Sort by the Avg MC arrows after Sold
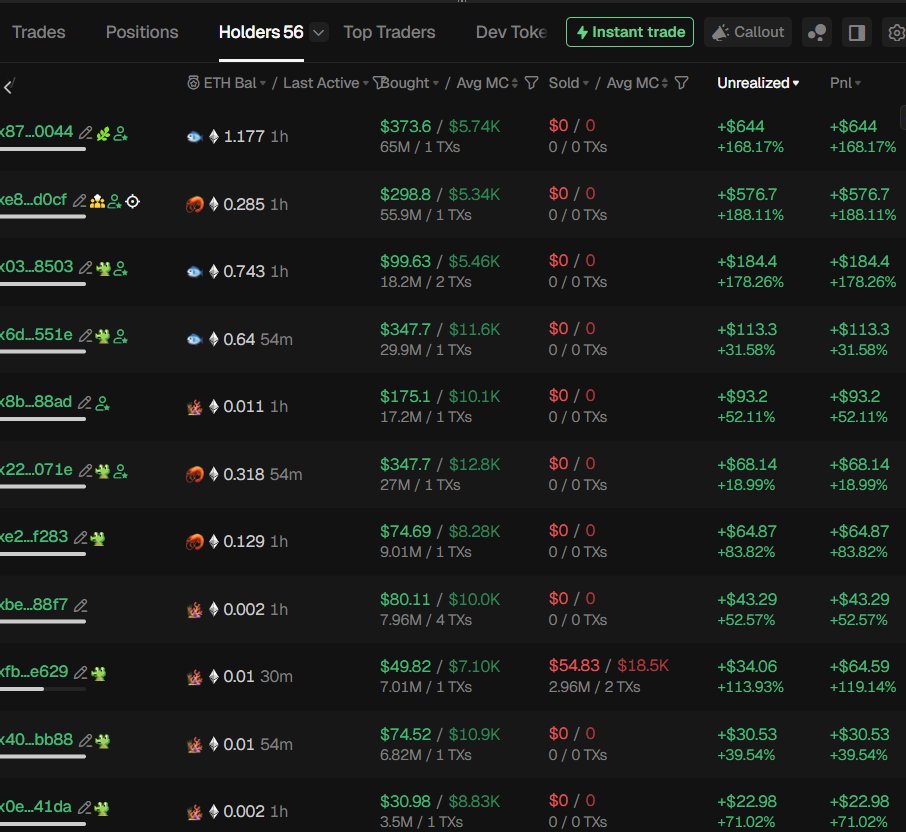This screenshot has width=906, height=832. coord(664,83)
